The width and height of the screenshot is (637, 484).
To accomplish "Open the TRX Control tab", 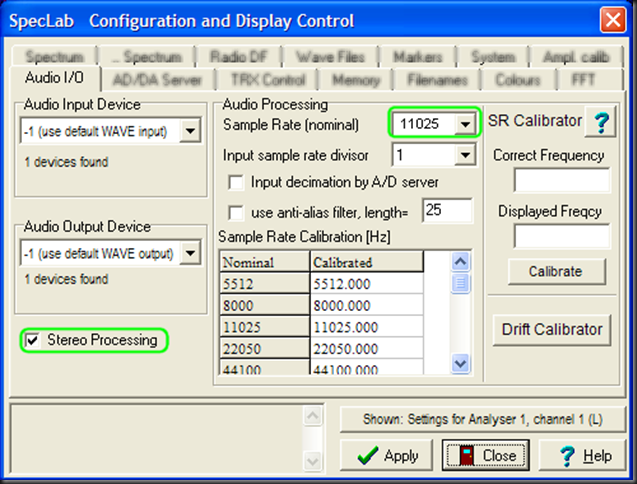I will click(268, 80).
